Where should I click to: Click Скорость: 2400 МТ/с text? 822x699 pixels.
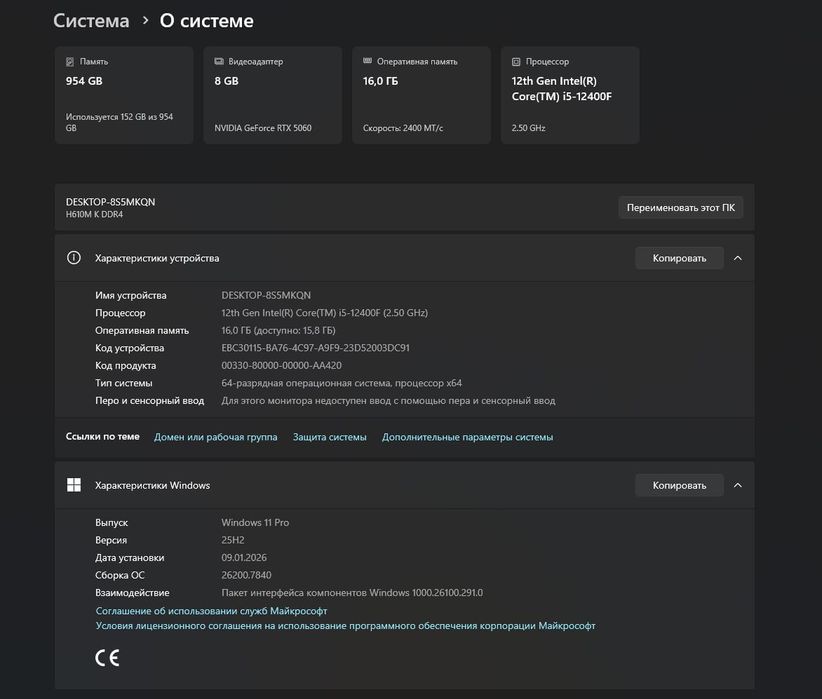tap(403, 128)
